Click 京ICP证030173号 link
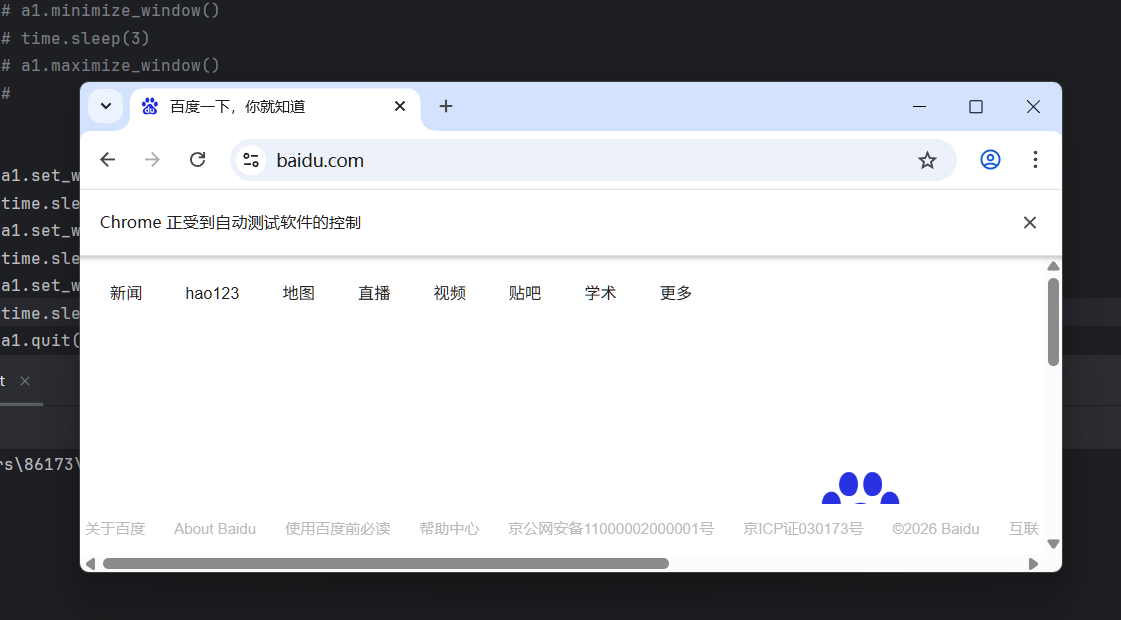 (803, 529)
